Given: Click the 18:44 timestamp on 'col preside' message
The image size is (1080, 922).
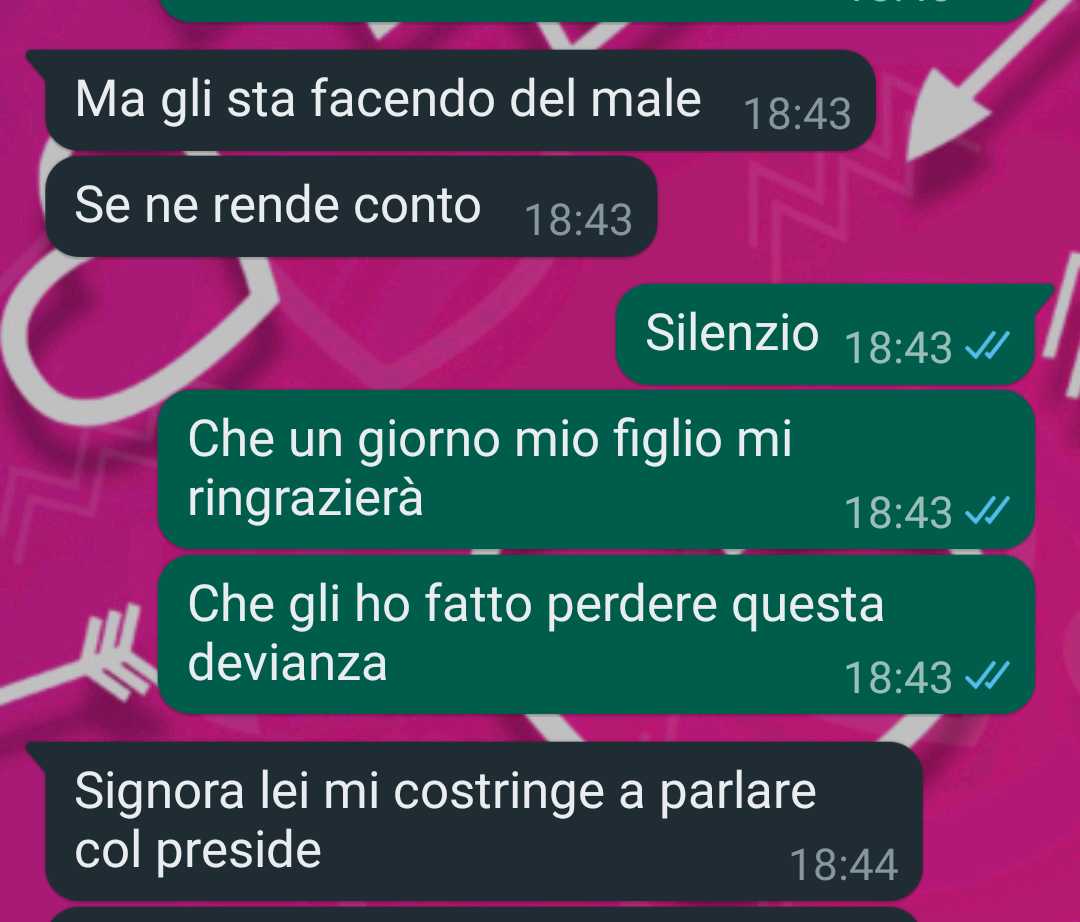Looking at the screenshot, I should (844, 865).
